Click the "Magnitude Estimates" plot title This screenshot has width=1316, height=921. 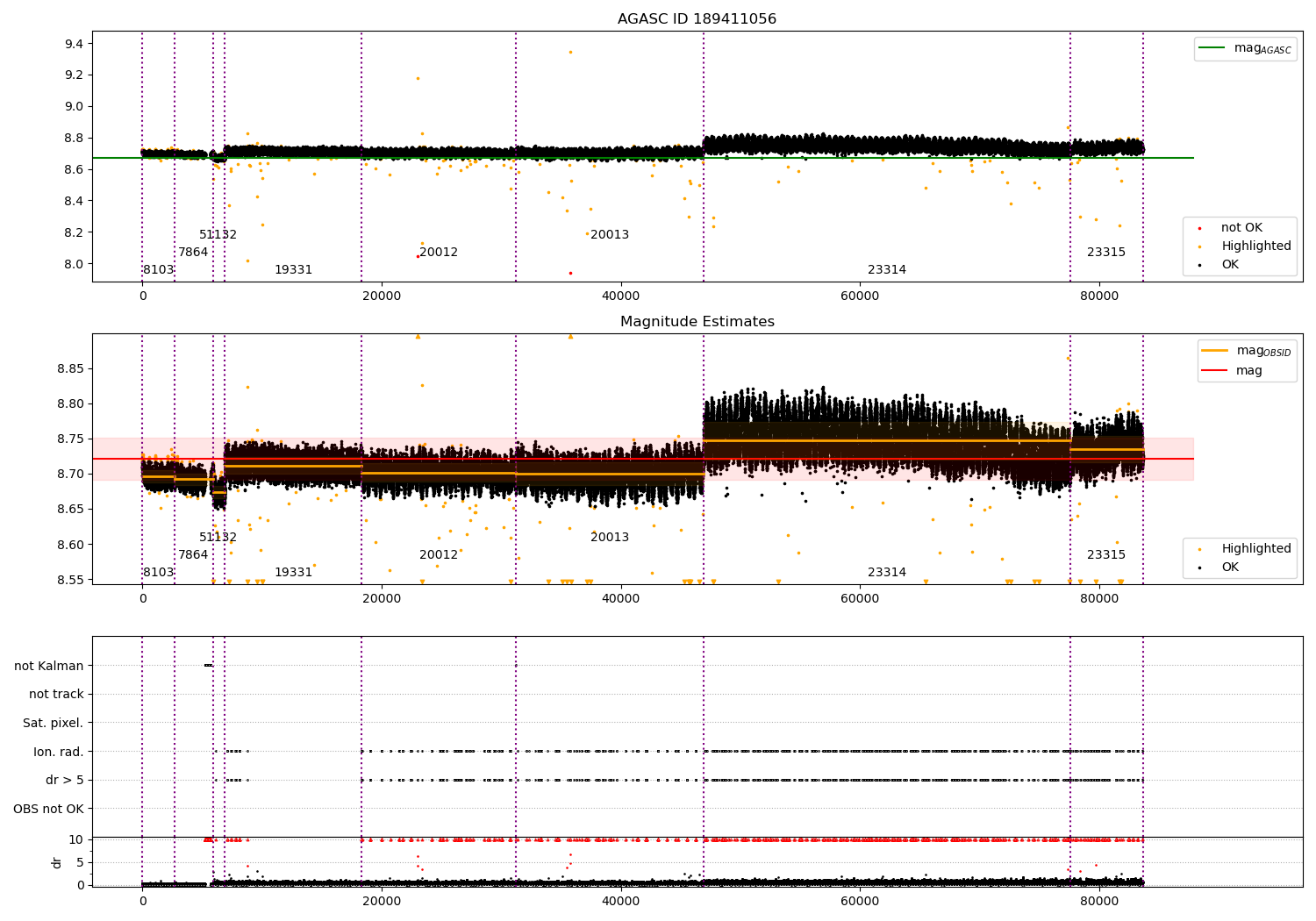point(697,322)
